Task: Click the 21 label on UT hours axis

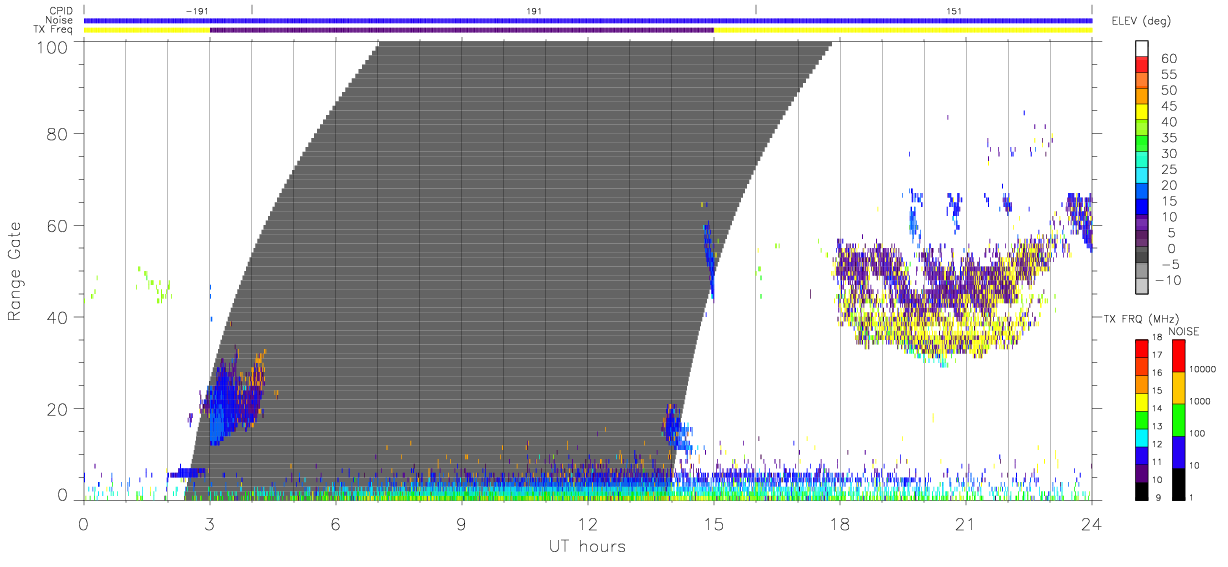Action: click(x=965, y=522)
